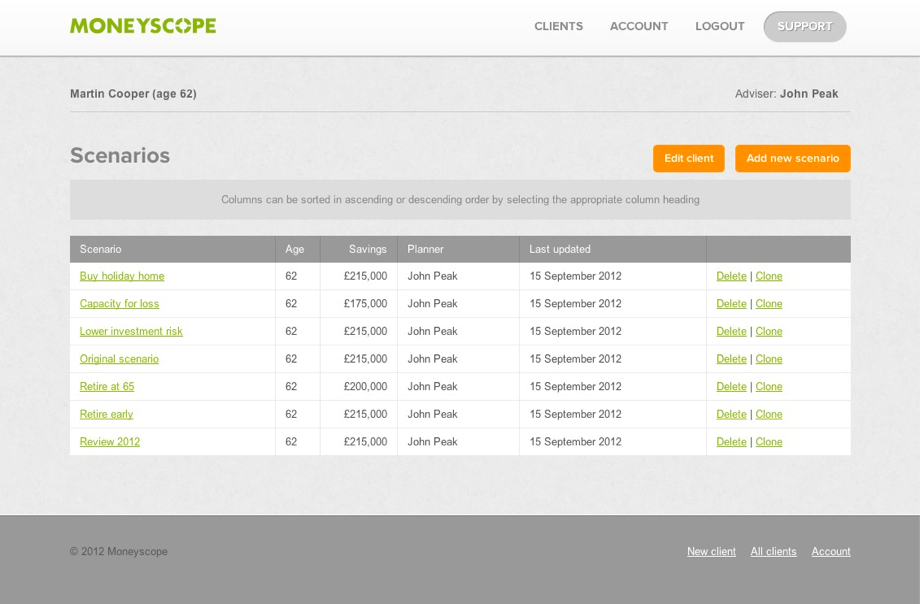Clone the Buy holiday home scenario
This screenshot has height=604, width=920.
click(x=769, y=276)
